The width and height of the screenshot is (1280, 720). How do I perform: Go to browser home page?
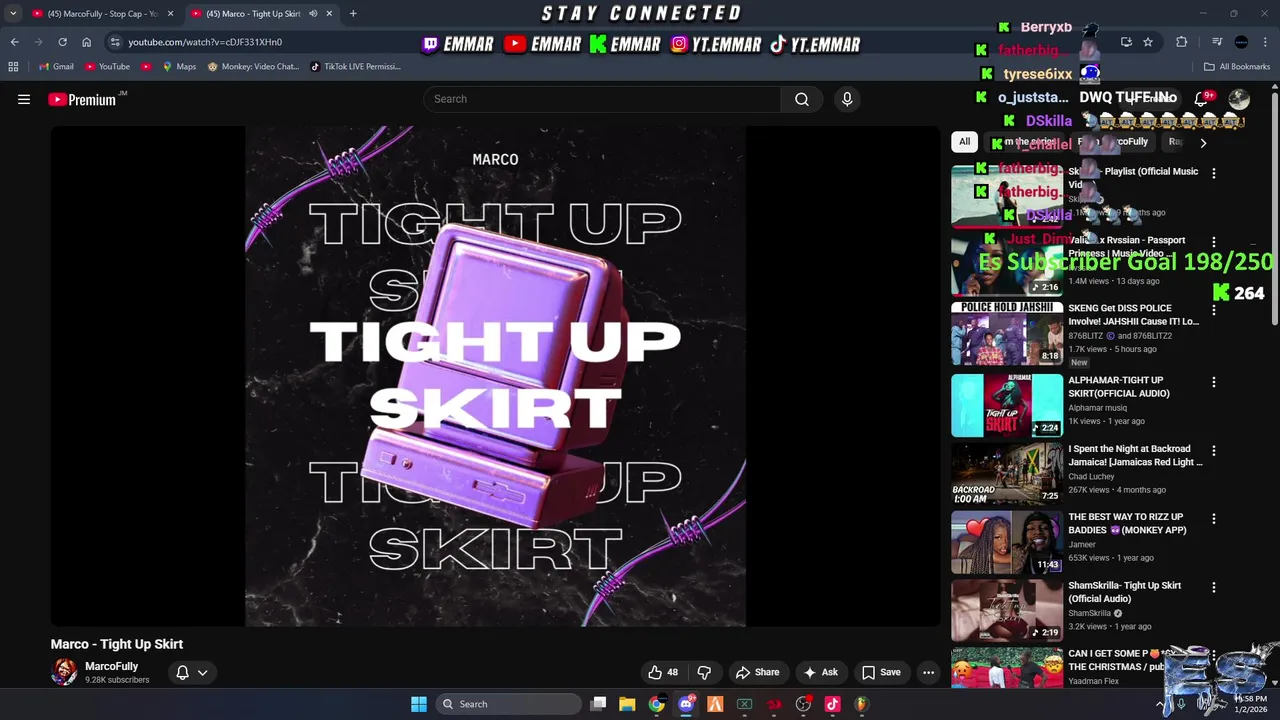point(86,42)
